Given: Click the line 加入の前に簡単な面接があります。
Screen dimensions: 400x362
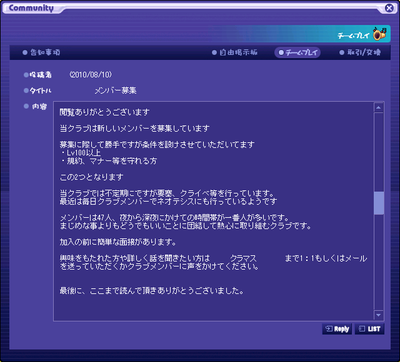Looking at the screenshot, I should [118, 242].
